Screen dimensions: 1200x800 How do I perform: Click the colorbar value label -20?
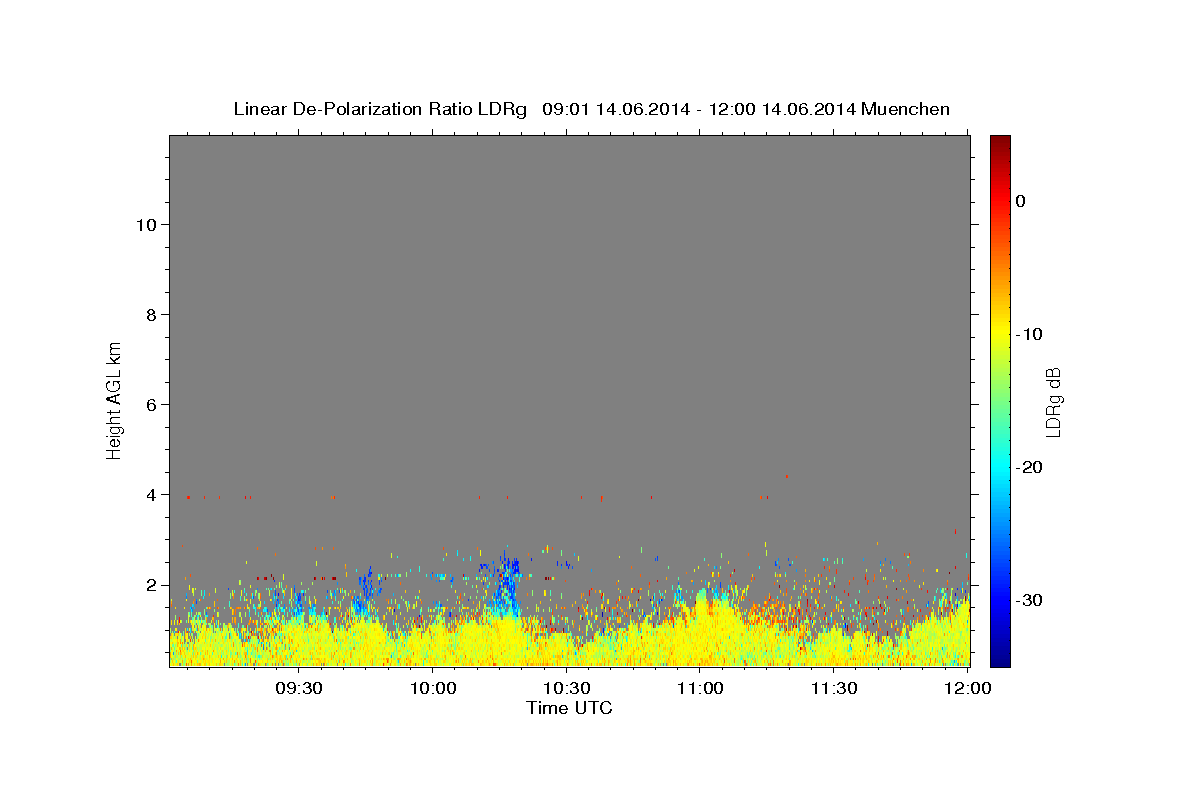coord(1030,467)
